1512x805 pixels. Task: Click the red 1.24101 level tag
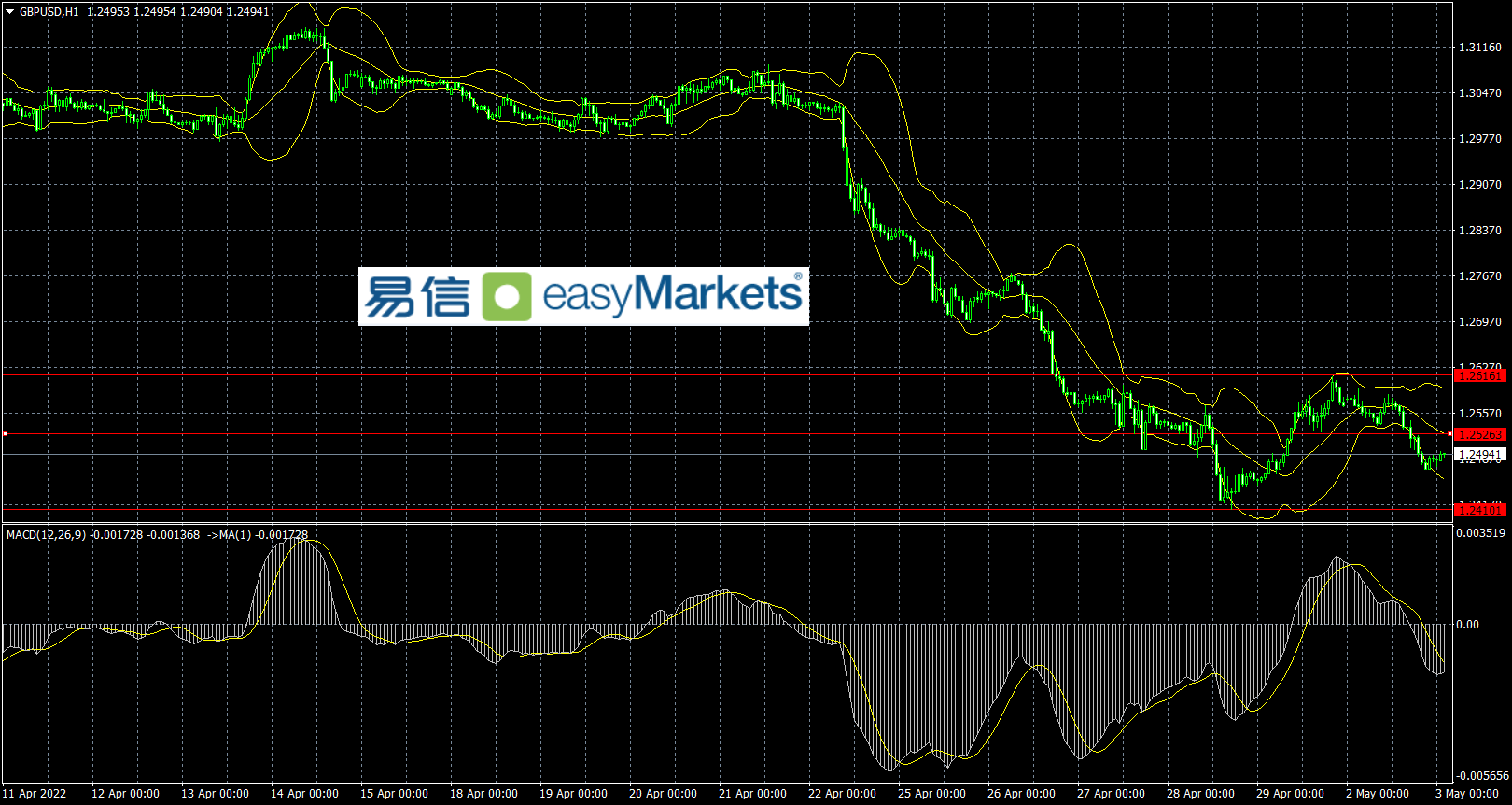(1480, 510)
